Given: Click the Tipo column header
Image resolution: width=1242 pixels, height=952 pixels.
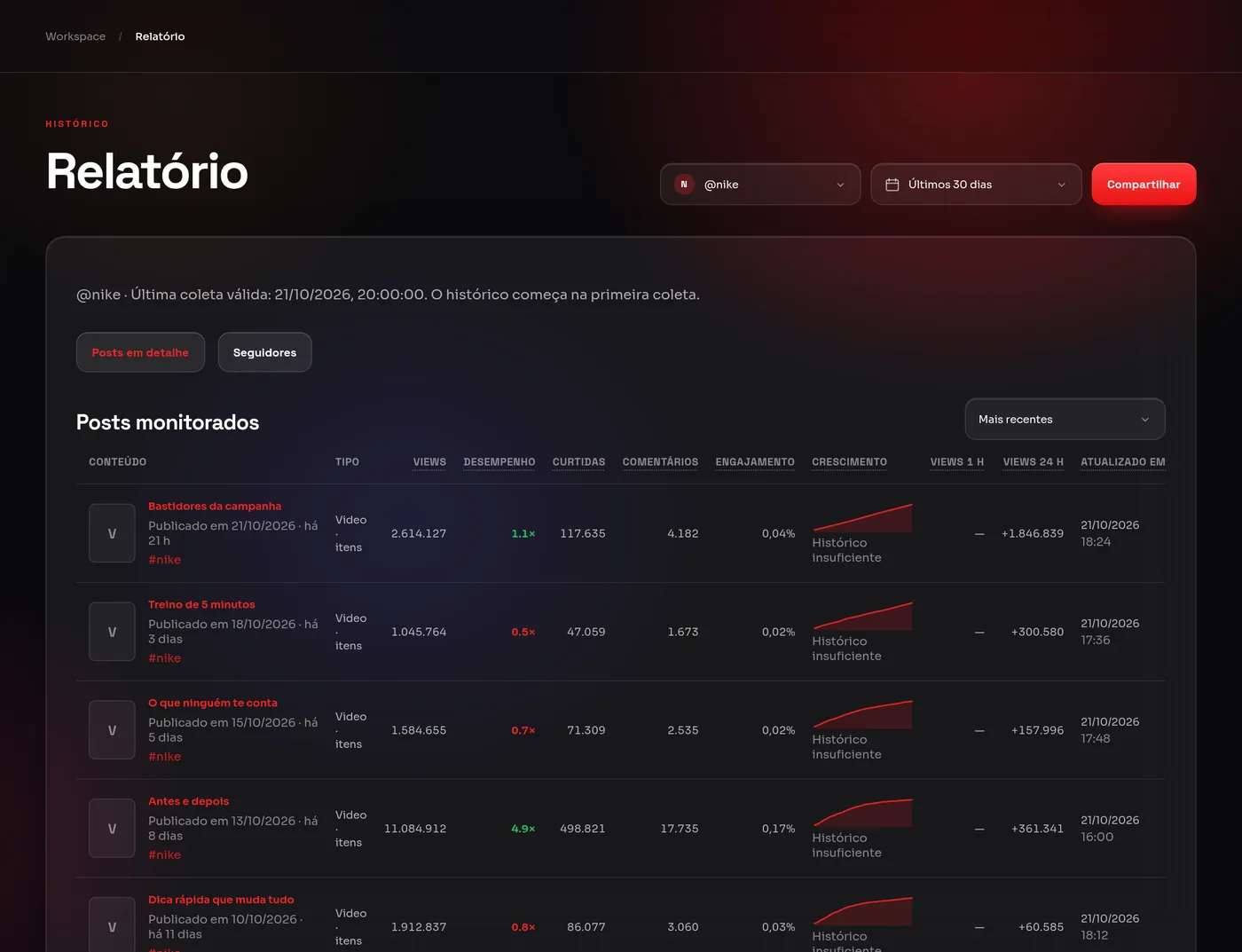Looking at the screenshot, I should click(347, 462).
